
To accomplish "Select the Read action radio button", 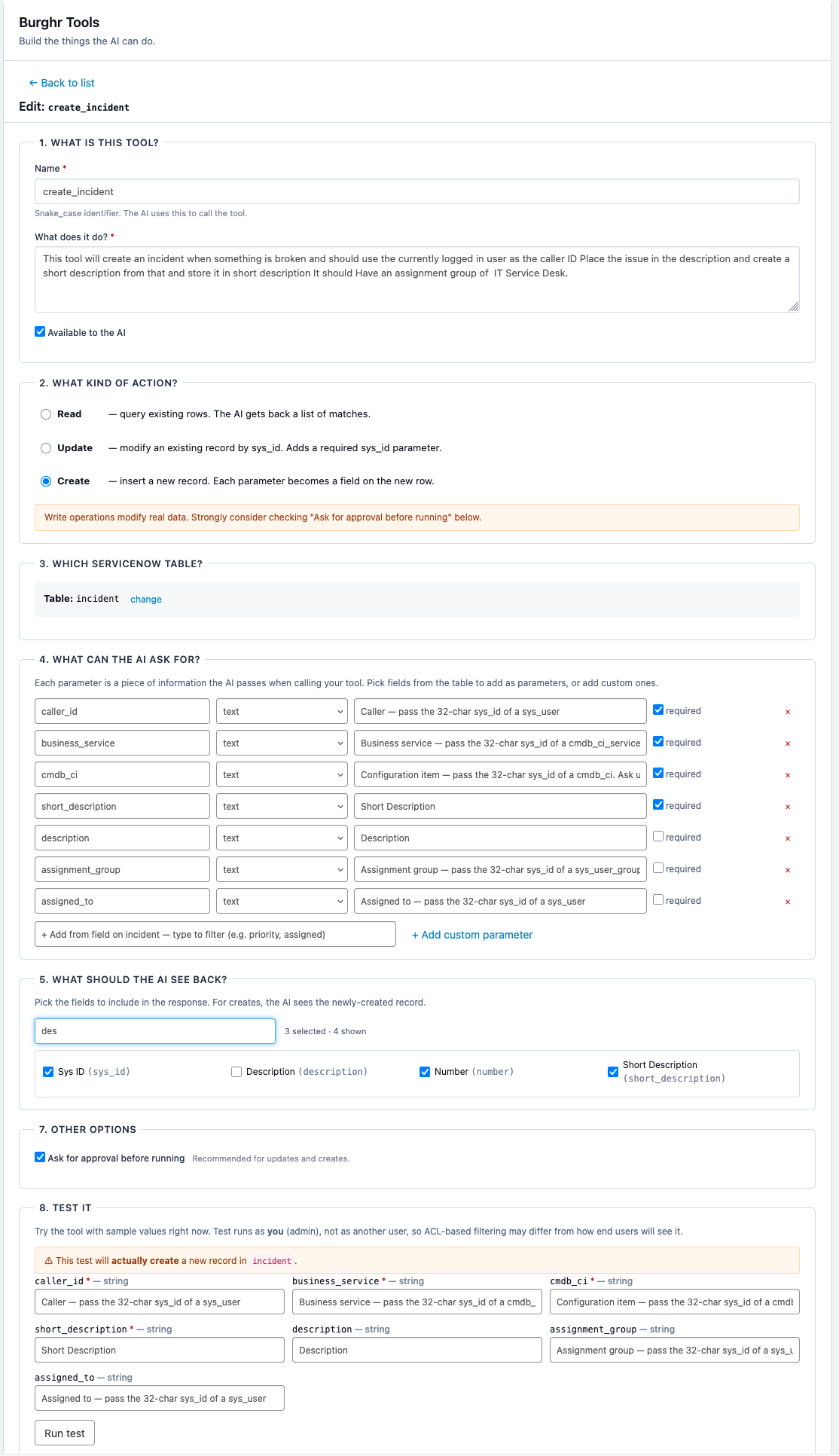I will point(46,414).
